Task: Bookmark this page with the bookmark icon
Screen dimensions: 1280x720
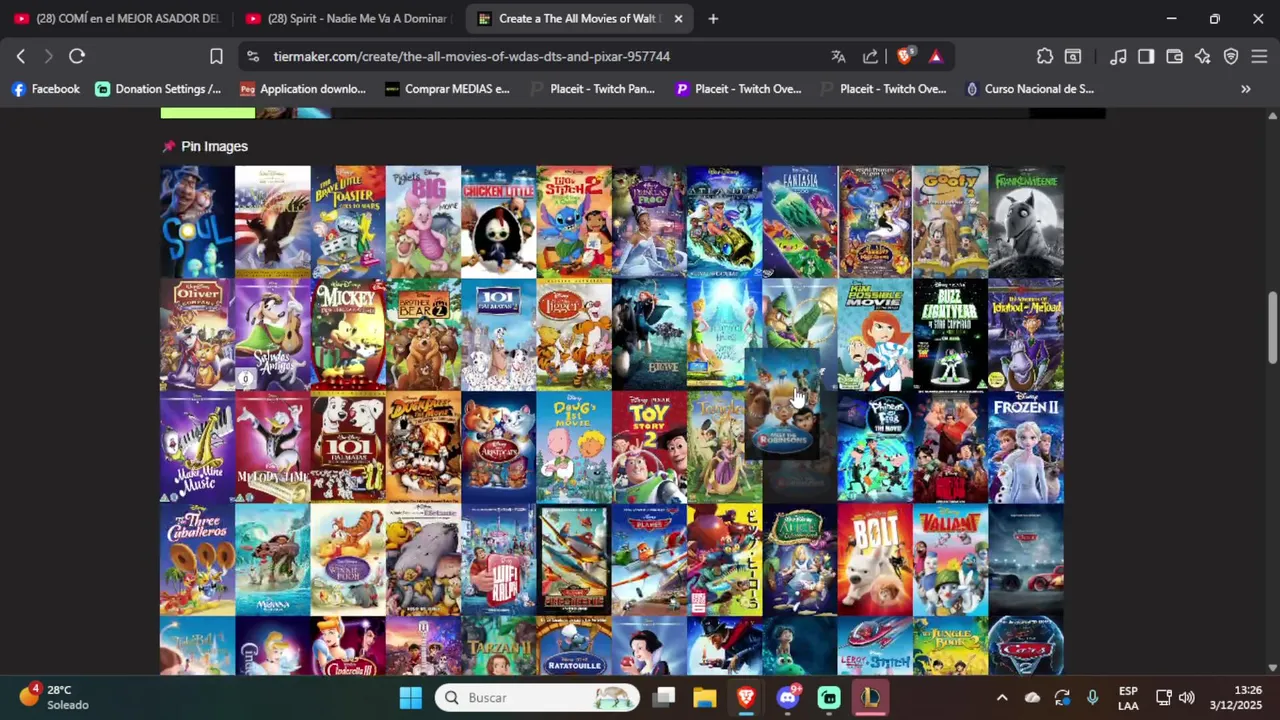Action: (x=216, y=57)
